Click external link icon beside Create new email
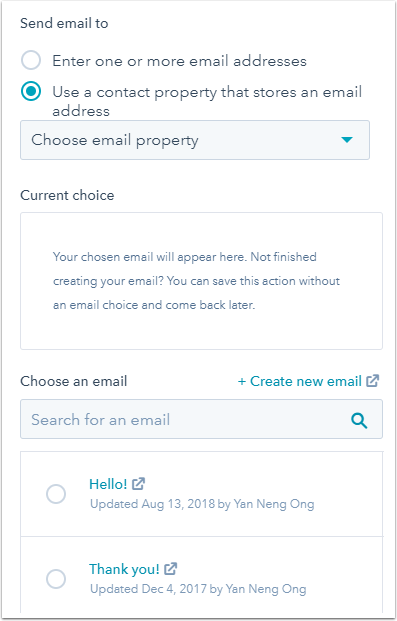Image resolution: width=397 pixels, height=621 pixels. (x=372, y=381)
